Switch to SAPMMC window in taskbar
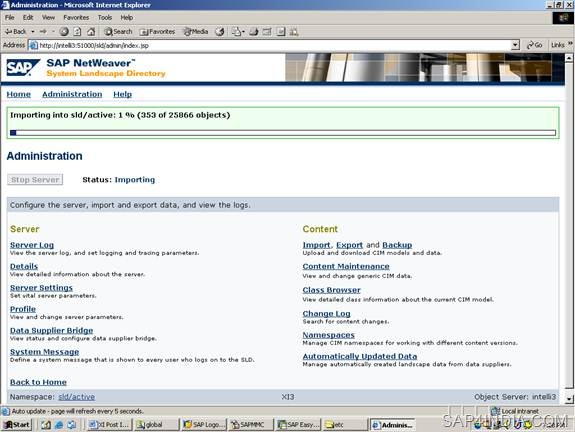The image size is (575, 432). pyautogui.click(x=251, y=424)
